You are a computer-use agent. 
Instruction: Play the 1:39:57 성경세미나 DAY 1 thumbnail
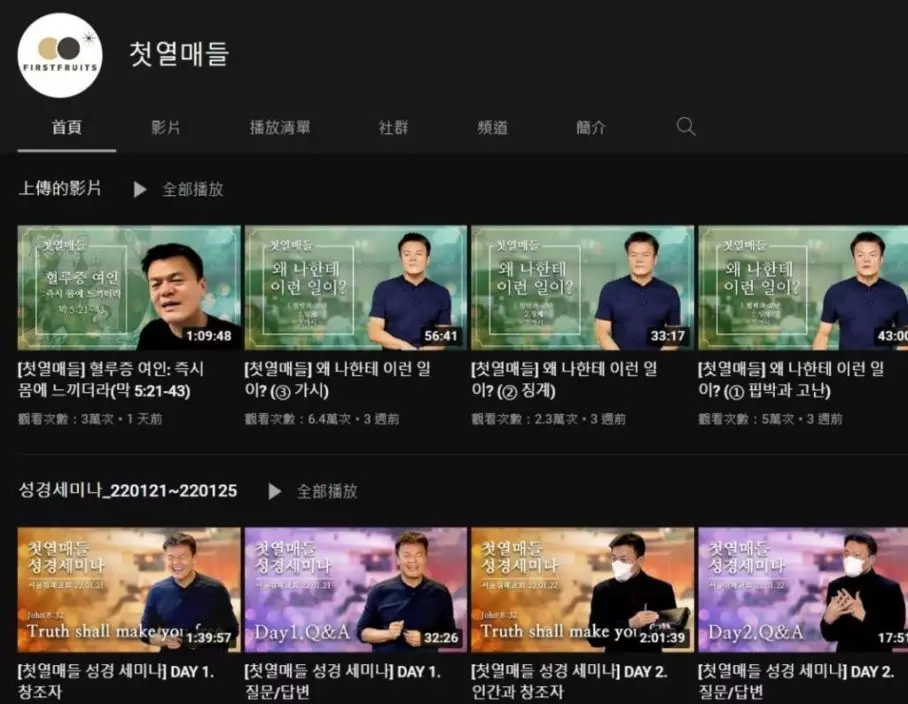[x=129, y=589]
